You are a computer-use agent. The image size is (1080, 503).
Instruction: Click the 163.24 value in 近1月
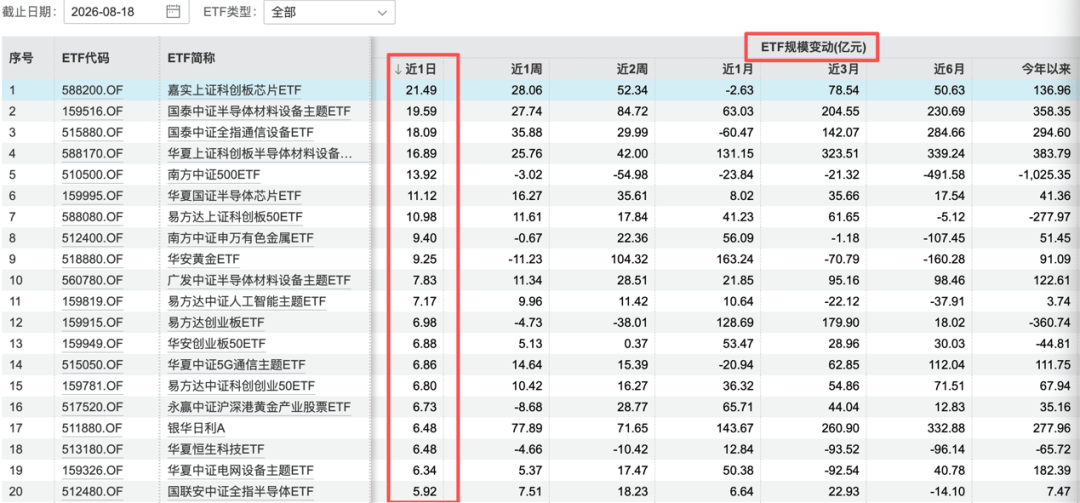pyautogui.click(x=736, y=260)
